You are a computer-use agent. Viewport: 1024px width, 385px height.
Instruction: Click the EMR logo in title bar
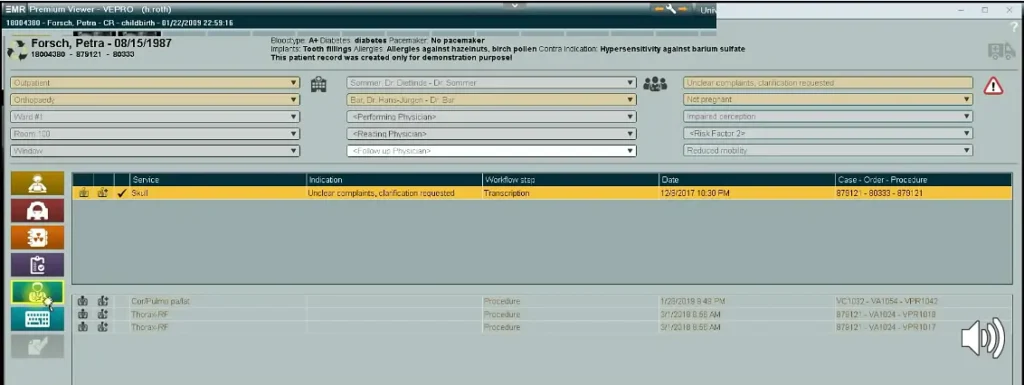click(x=14, y=9)
